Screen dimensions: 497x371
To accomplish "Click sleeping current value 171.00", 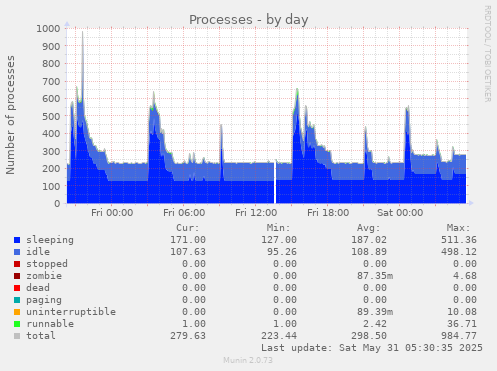I will 188,240.
